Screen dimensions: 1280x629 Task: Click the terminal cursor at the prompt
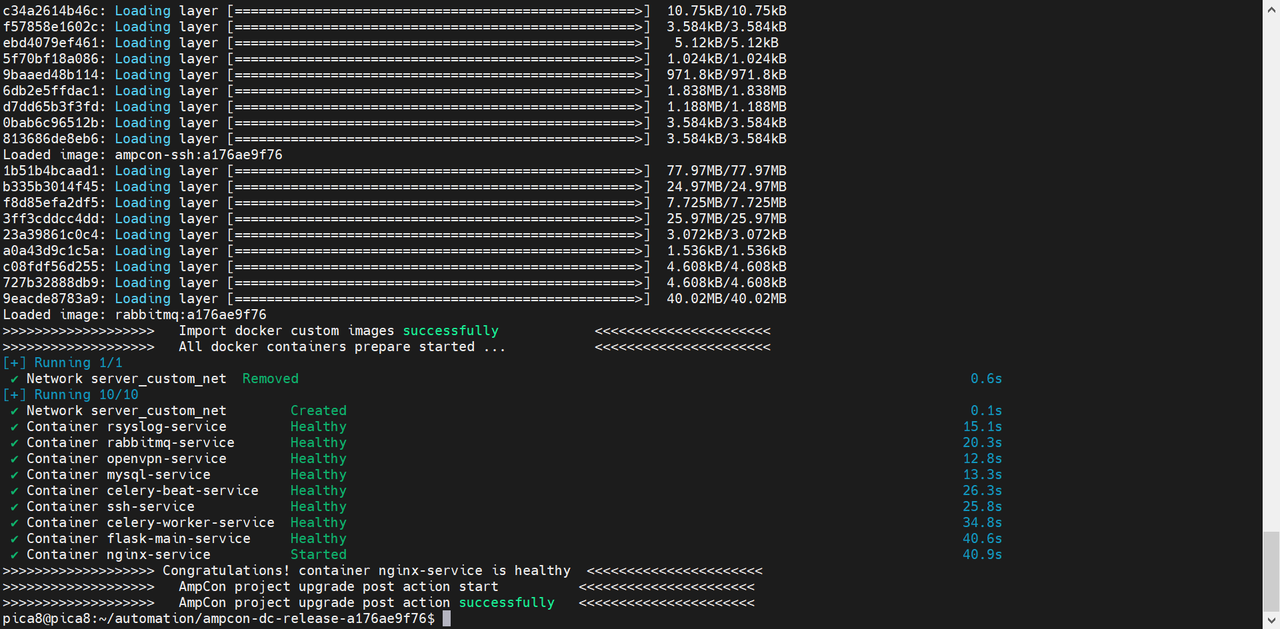coord(447,619)
